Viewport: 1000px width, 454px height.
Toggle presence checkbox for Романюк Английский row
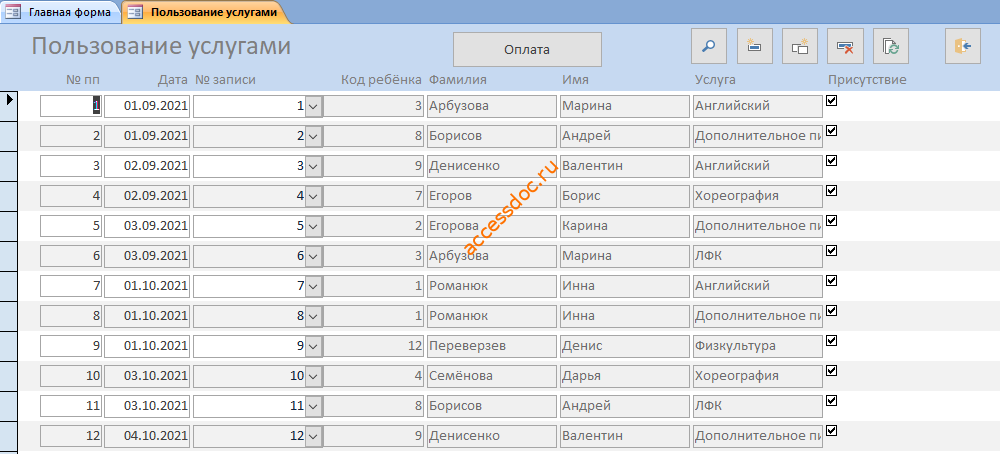(831, 281)
